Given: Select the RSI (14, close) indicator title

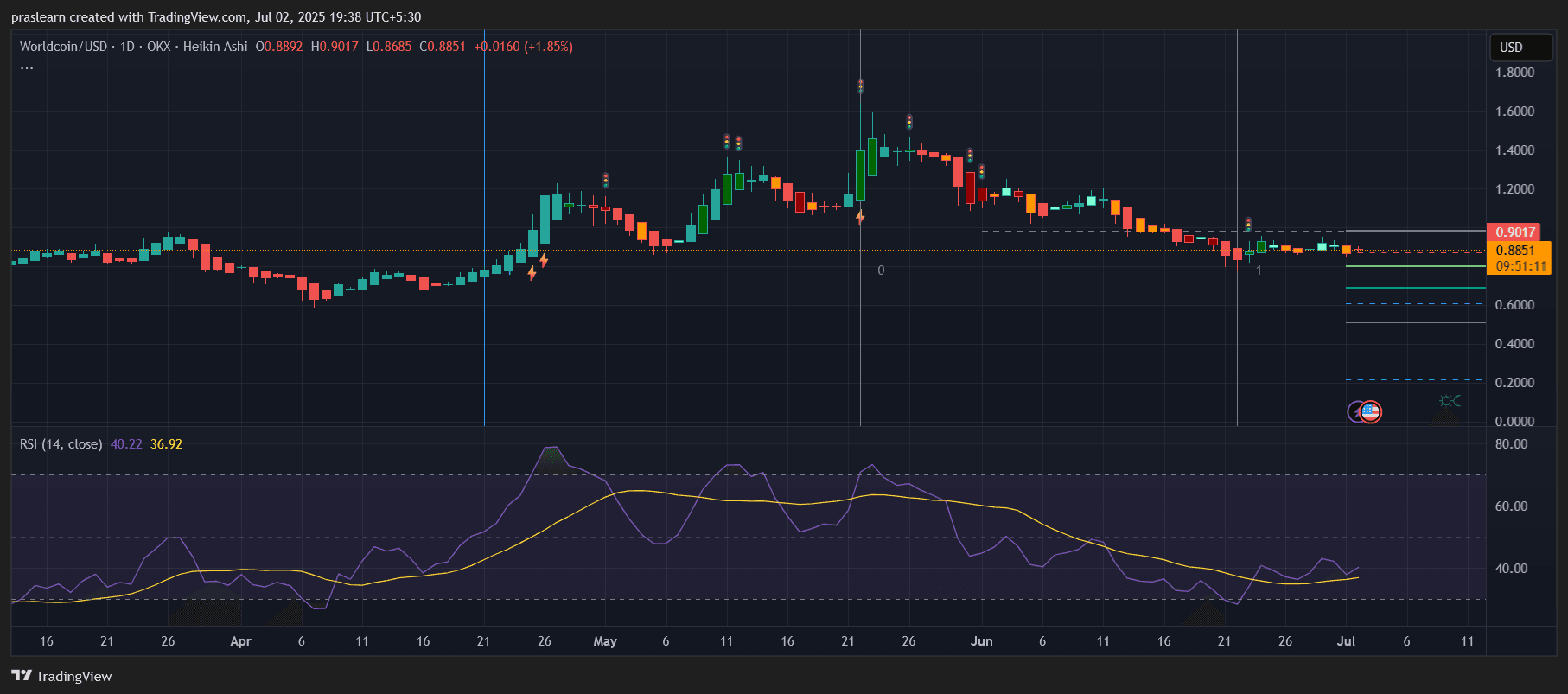Looking at the screenshot, I should click(x=61, y=444).
